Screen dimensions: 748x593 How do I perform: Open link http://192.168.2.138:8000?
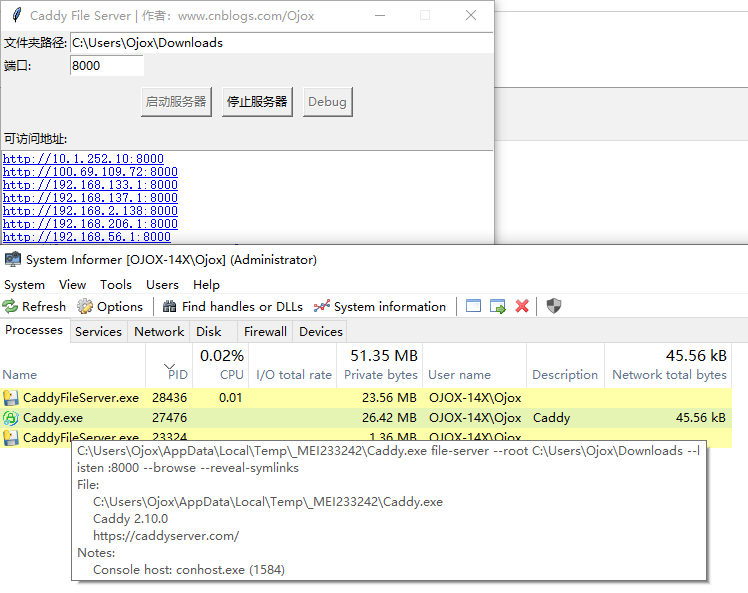[90, 211]
